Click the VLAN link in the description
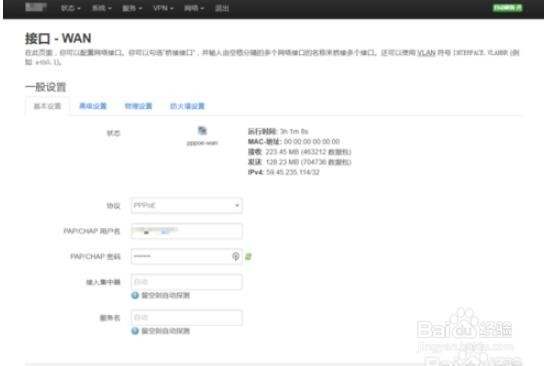This screenshot has width=544, height=366. [x=426, y=53]
